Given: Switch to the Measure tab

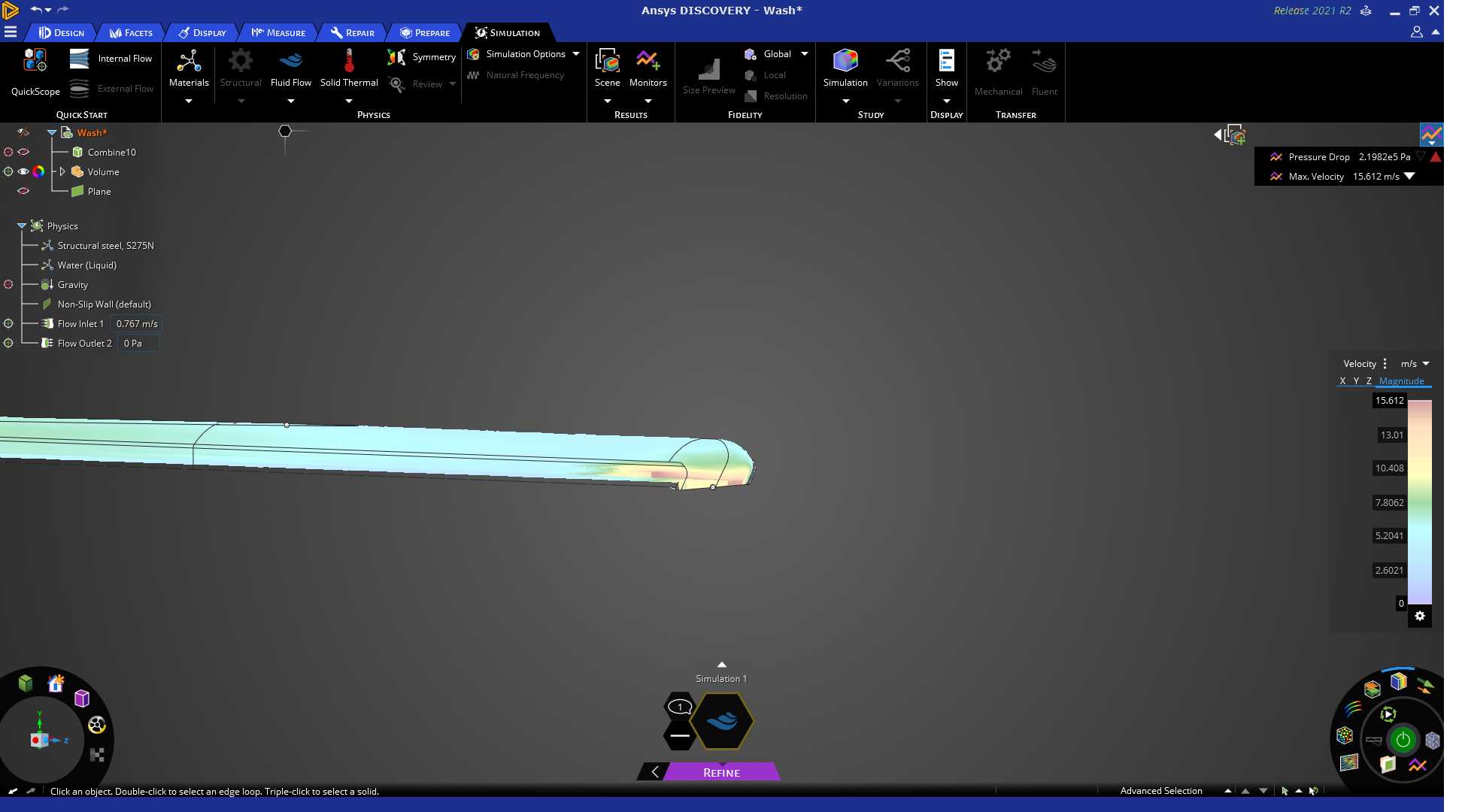Looking at the screenshot, I should click(x=278, y=32).
